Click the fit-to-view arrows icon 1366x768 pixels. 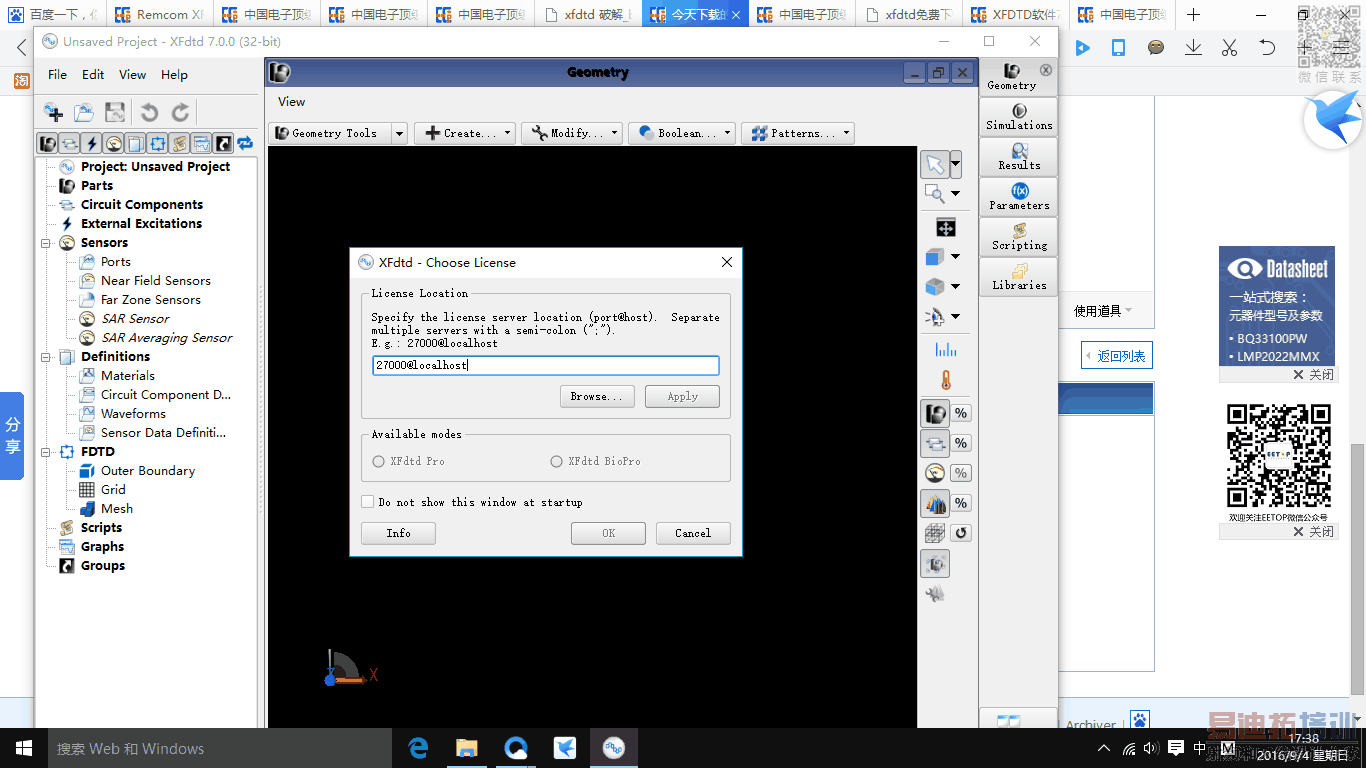coord(946,227)
